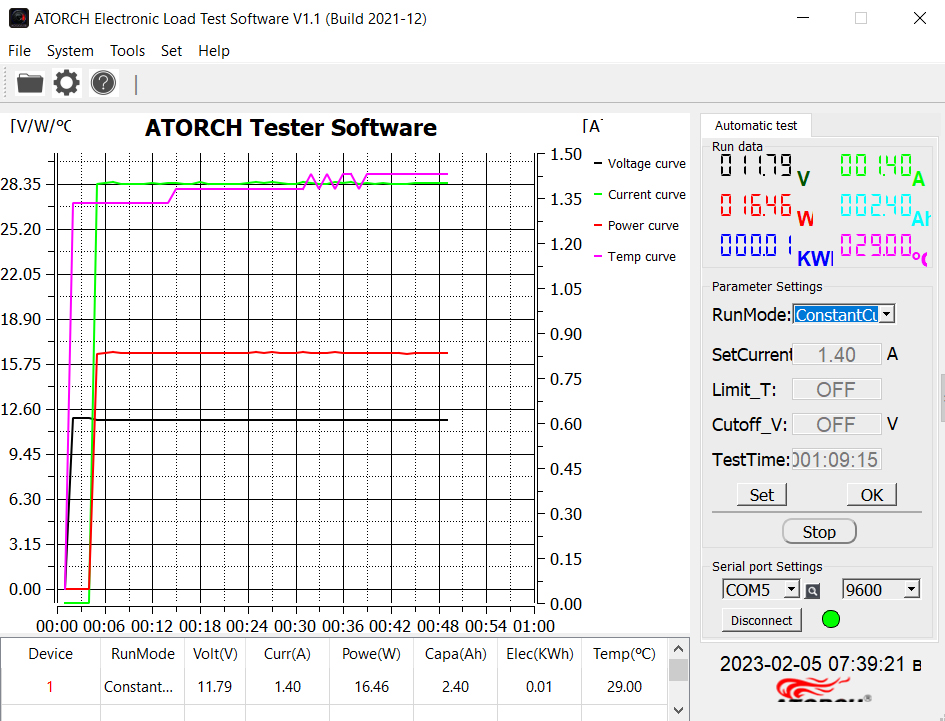This screenshot has height=721, width=945.
Task: Select the Volt(V) column header
Action: click(x=215, y=654)
